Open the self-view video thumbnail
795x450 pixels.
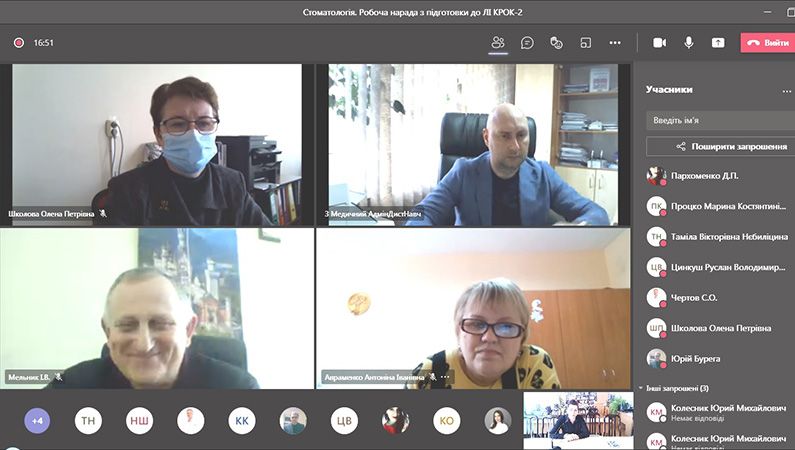click(578, 421)
